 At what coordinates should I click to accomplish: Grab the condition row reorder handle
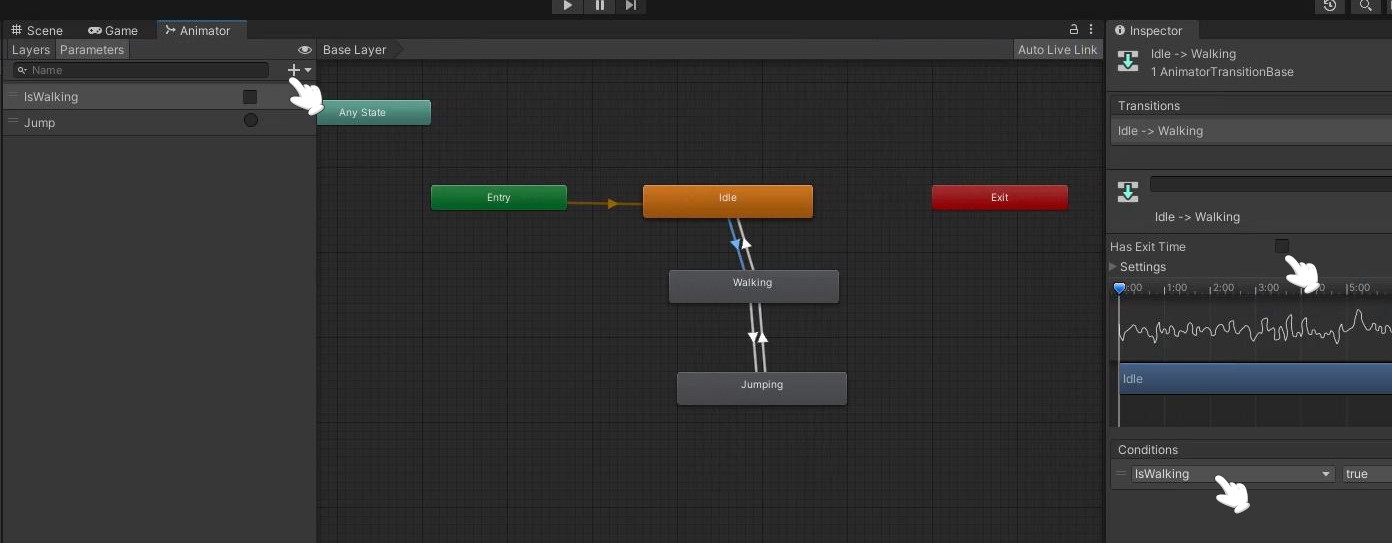pos(1121,473)
